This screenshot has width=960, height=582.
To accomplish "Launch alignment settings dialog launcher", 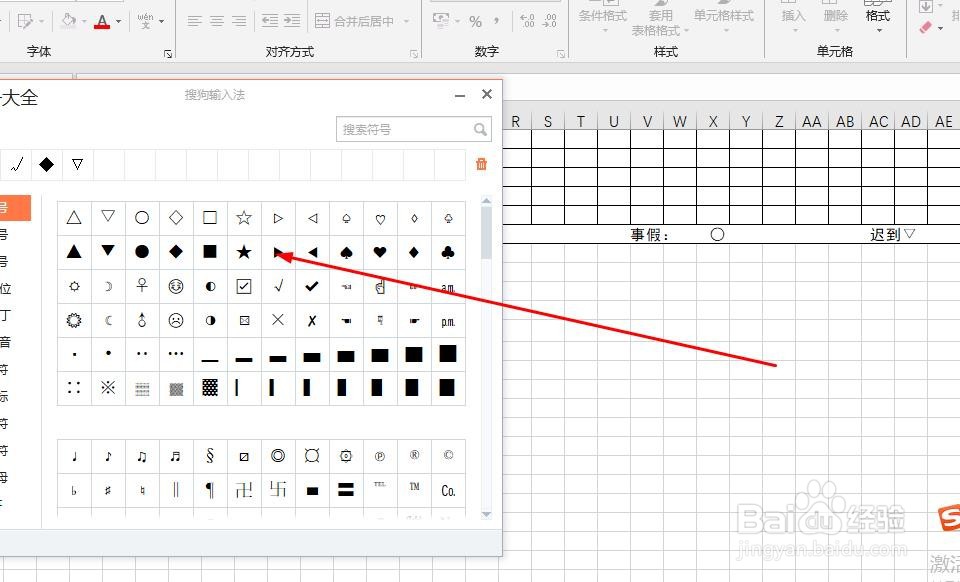I will click(x=414, y=54).
